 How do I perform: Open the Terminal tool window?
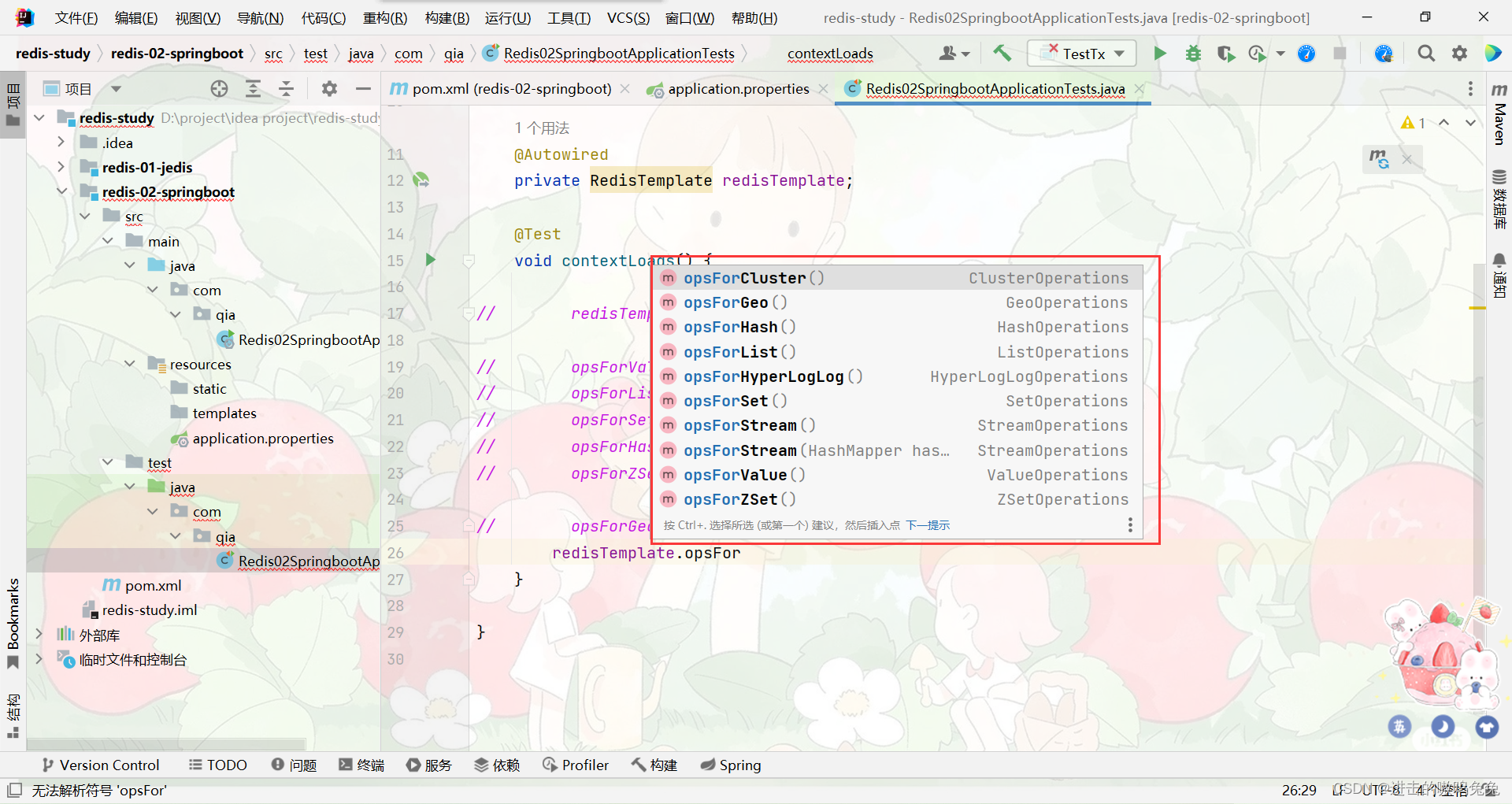click(361, 765)
